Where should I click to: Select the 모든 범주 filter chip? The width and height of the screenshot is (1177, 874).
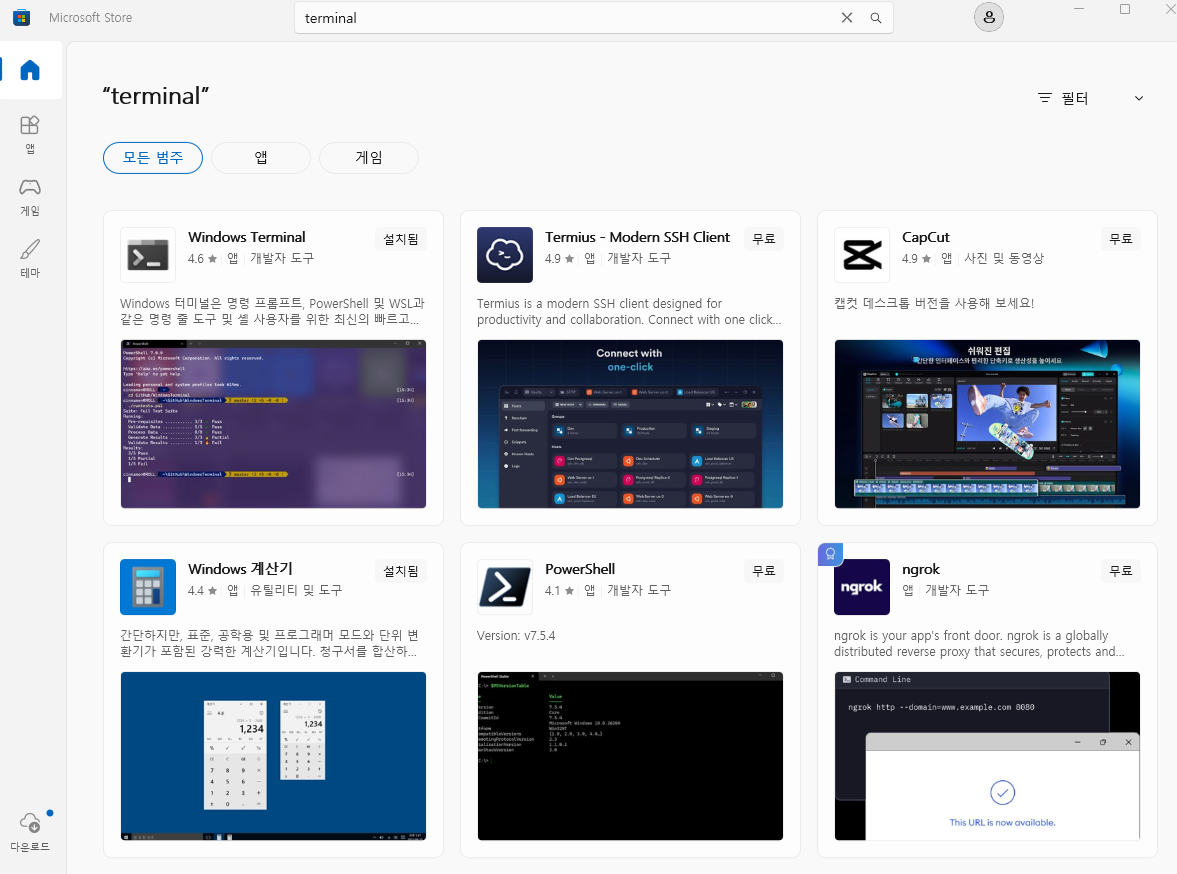(152, 157)
